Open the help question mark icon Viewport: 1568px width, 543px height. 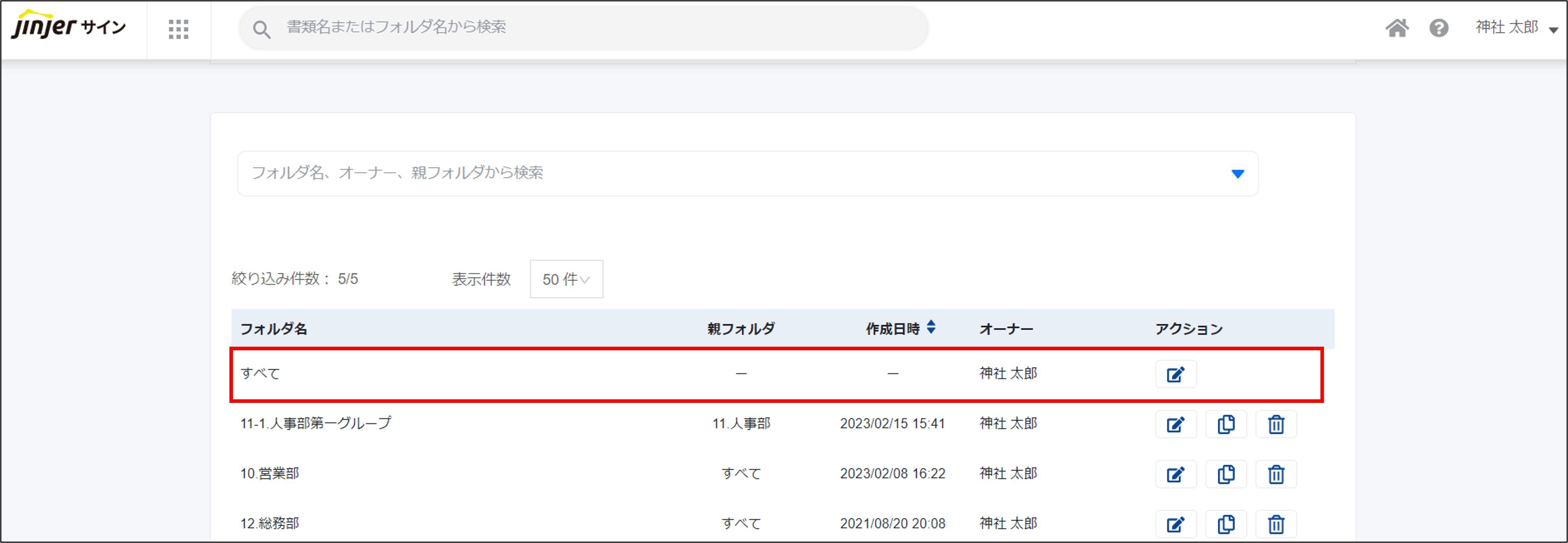tap(1439, 28)
